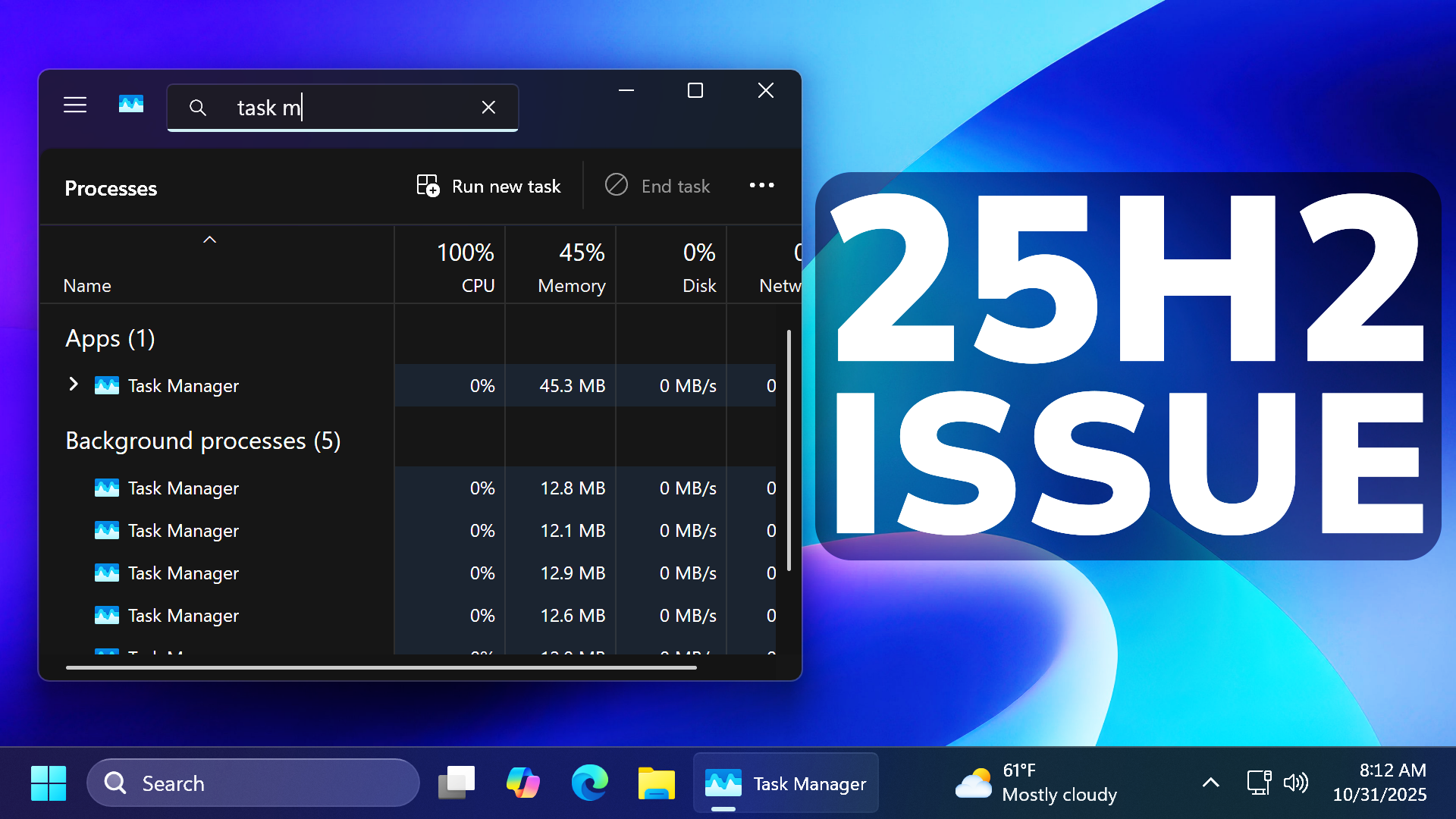This screenshot has width=1456, height=819.
Task: Open File Explorer from the taskbar
Action: (657, 783)
